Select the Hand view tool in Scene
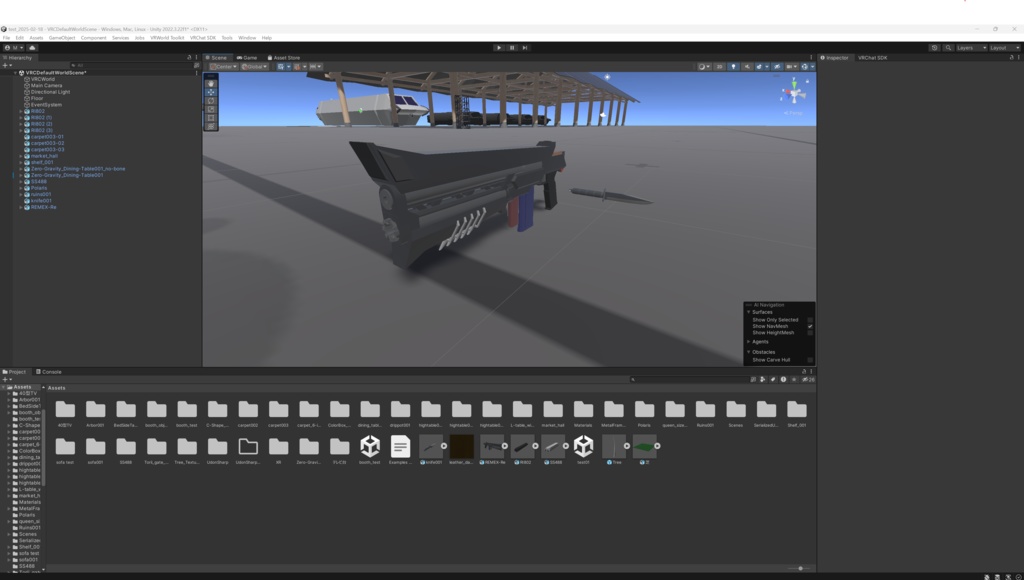 coord(210,84)
